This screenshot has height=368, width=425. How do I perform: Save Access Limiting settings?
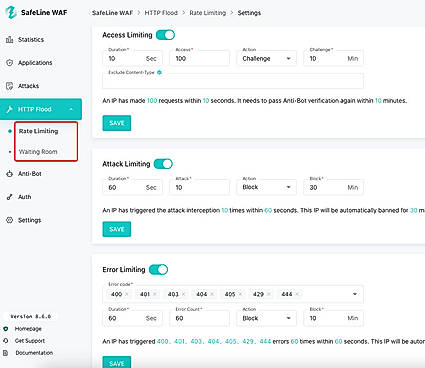tap(117, 123)
